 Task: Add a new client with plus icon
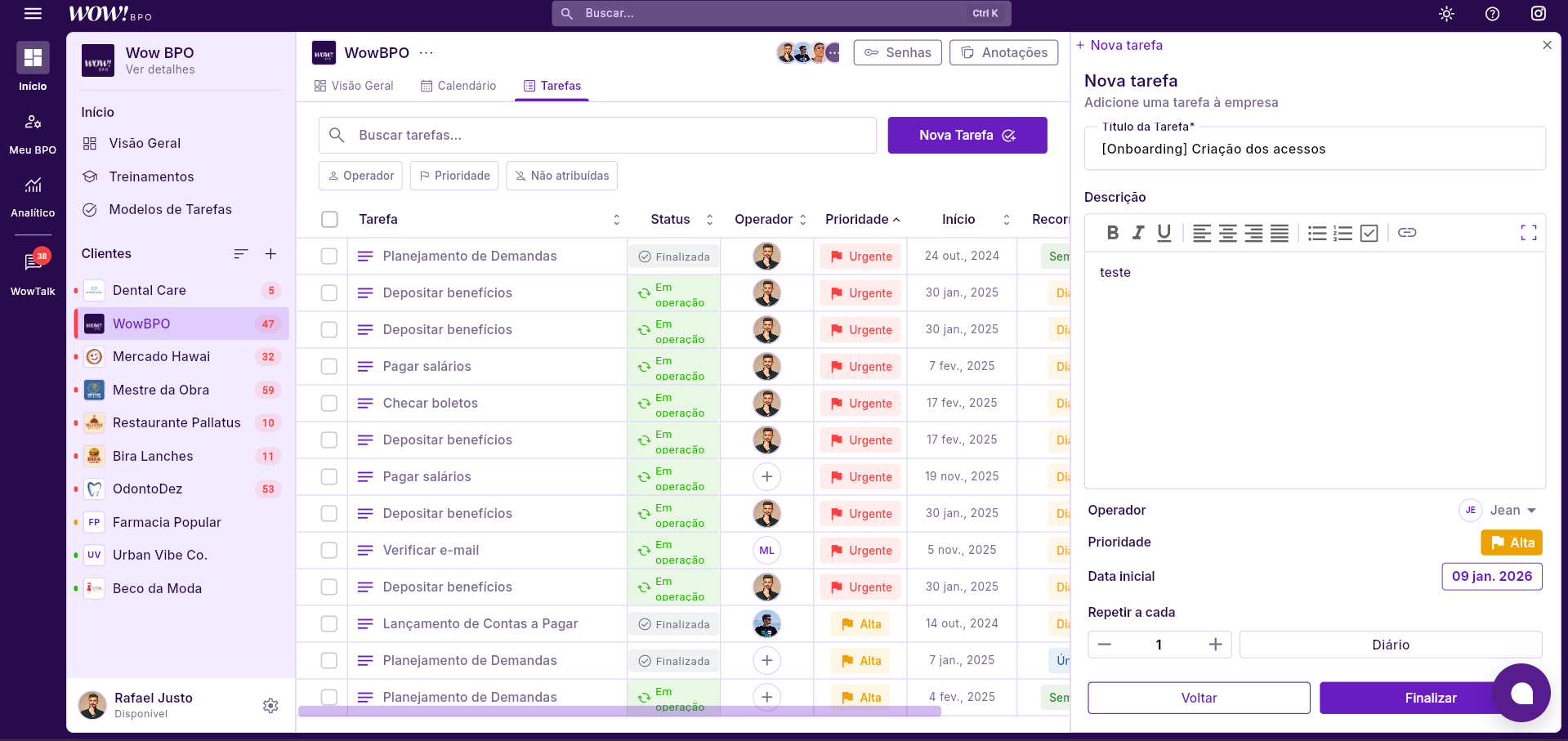tap(270, 254)
